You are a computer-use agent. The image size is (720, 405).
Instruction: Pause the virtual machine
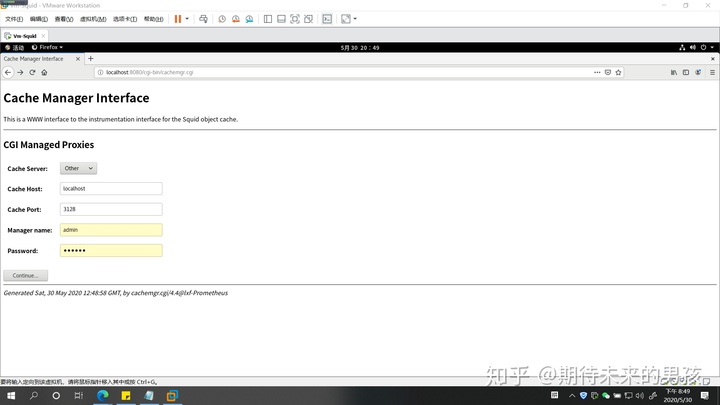coord(178,19)
